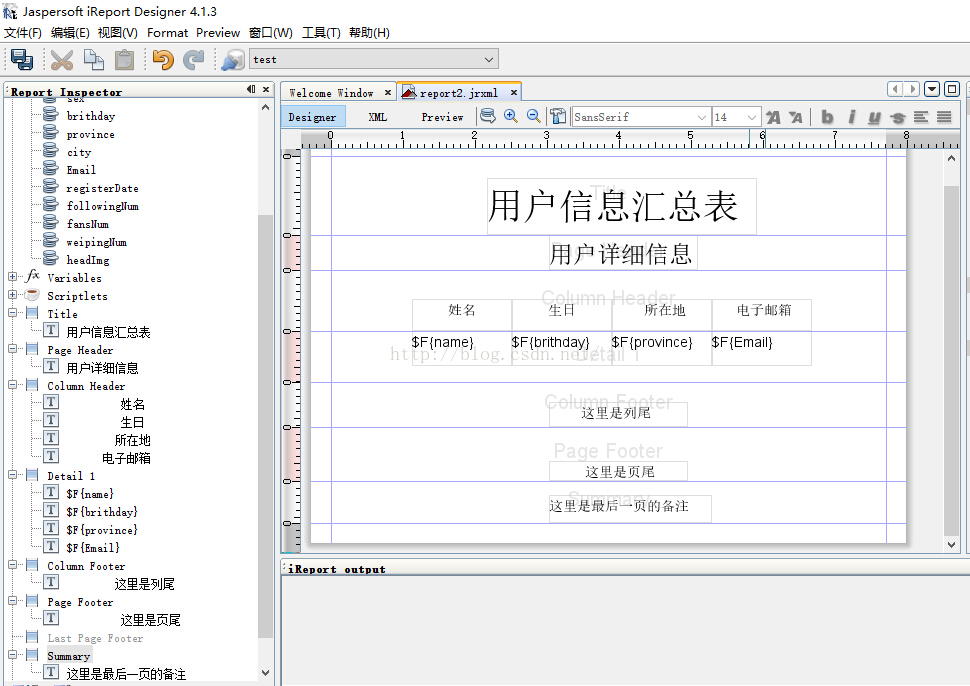The width and height of the screenshot is (970, 686).
Task: Click the format painter icon before the font box
Action: coord(558,116)
